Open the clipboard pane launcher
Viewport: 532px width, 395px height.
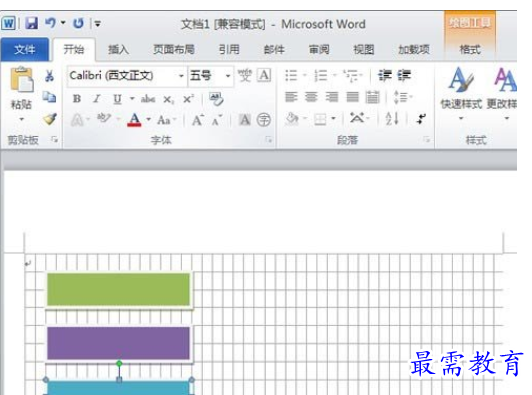tap(54, 139)
